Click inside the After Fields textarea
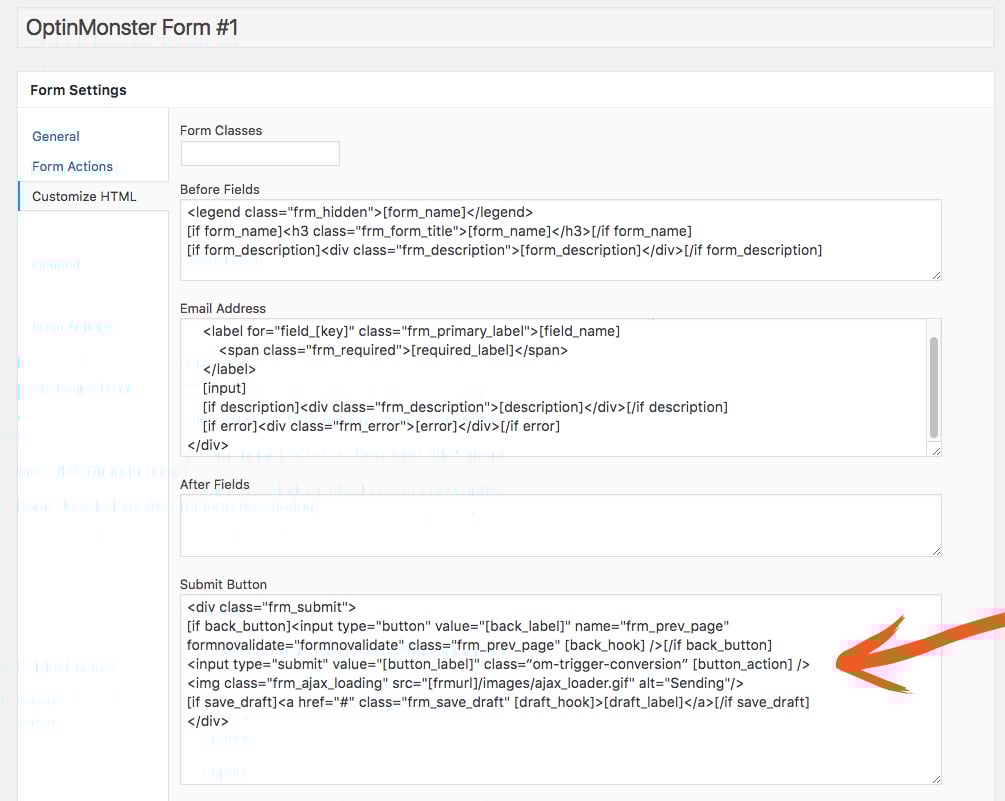The width and height of the screenshot is (1005, 801). click(561, 525)
